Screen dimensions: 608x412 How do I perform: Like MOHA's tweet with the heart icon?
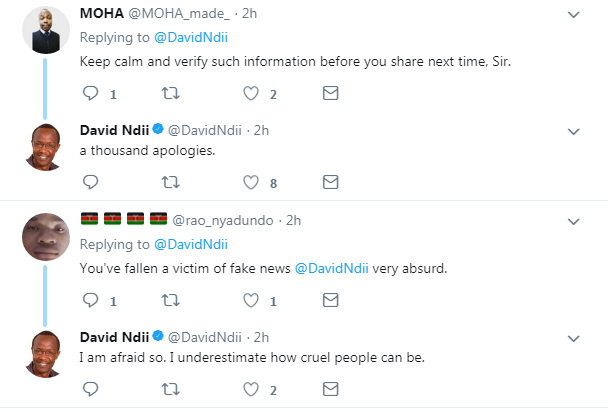tap(251, 93)
